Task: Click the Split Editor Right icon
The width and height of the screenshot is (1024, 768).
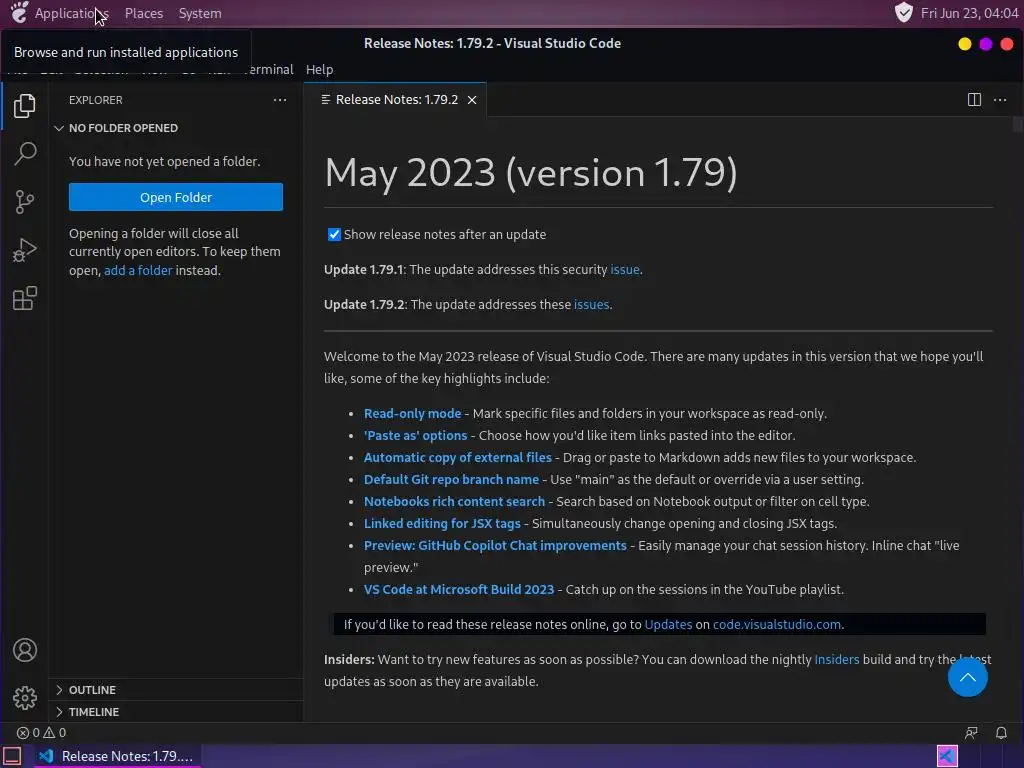Action: [x=974, y=99]
